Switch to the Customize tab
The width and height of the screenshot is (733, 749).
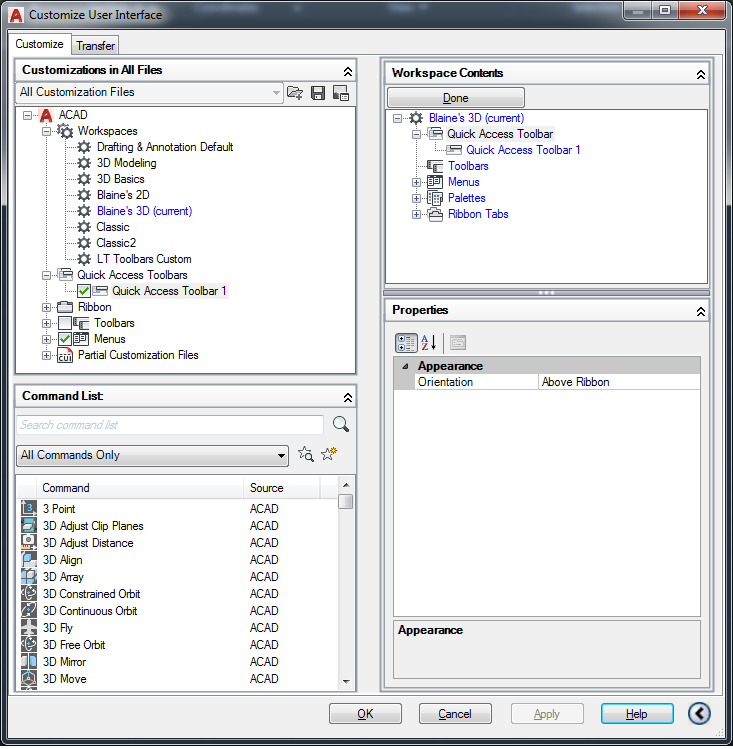click(39, 44)
